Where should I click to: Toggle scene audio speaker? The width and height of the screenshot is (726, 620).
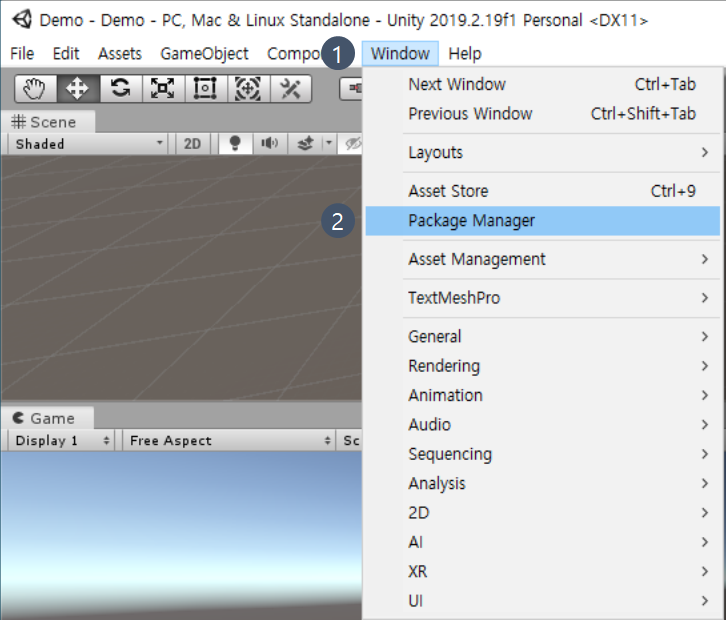pos(269,144)
